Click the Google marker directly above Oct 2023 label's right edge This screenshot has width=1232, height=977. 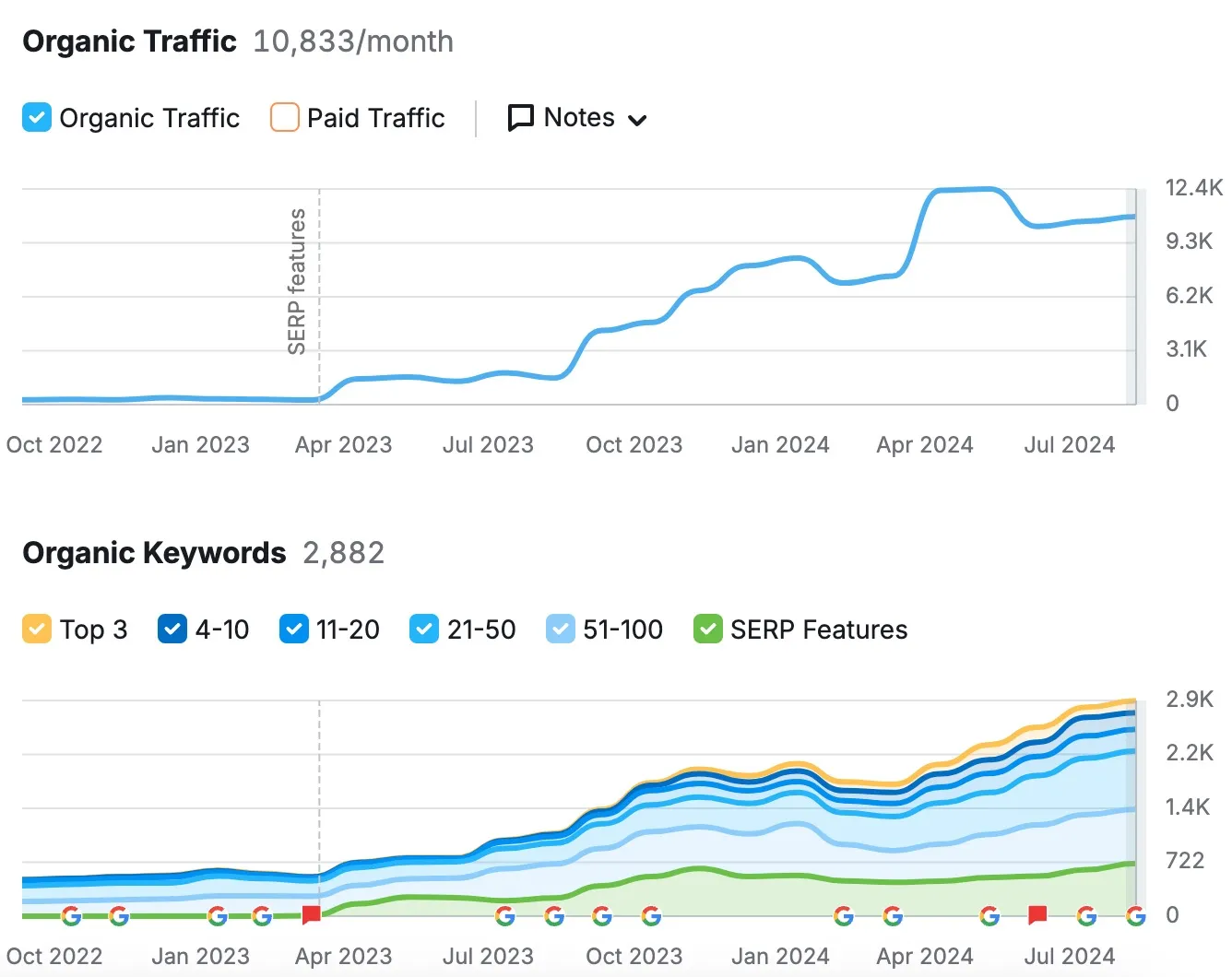[x=651, y=916]
